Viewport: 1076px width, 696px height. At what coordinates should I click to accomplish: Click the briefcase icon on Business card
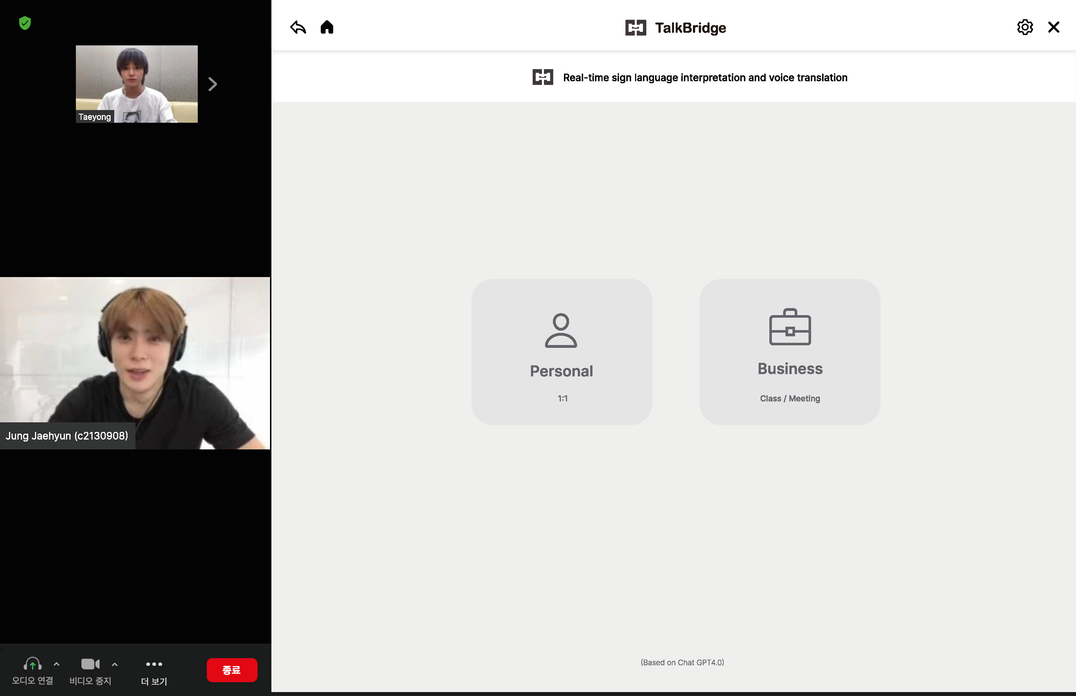coord(790,327)
